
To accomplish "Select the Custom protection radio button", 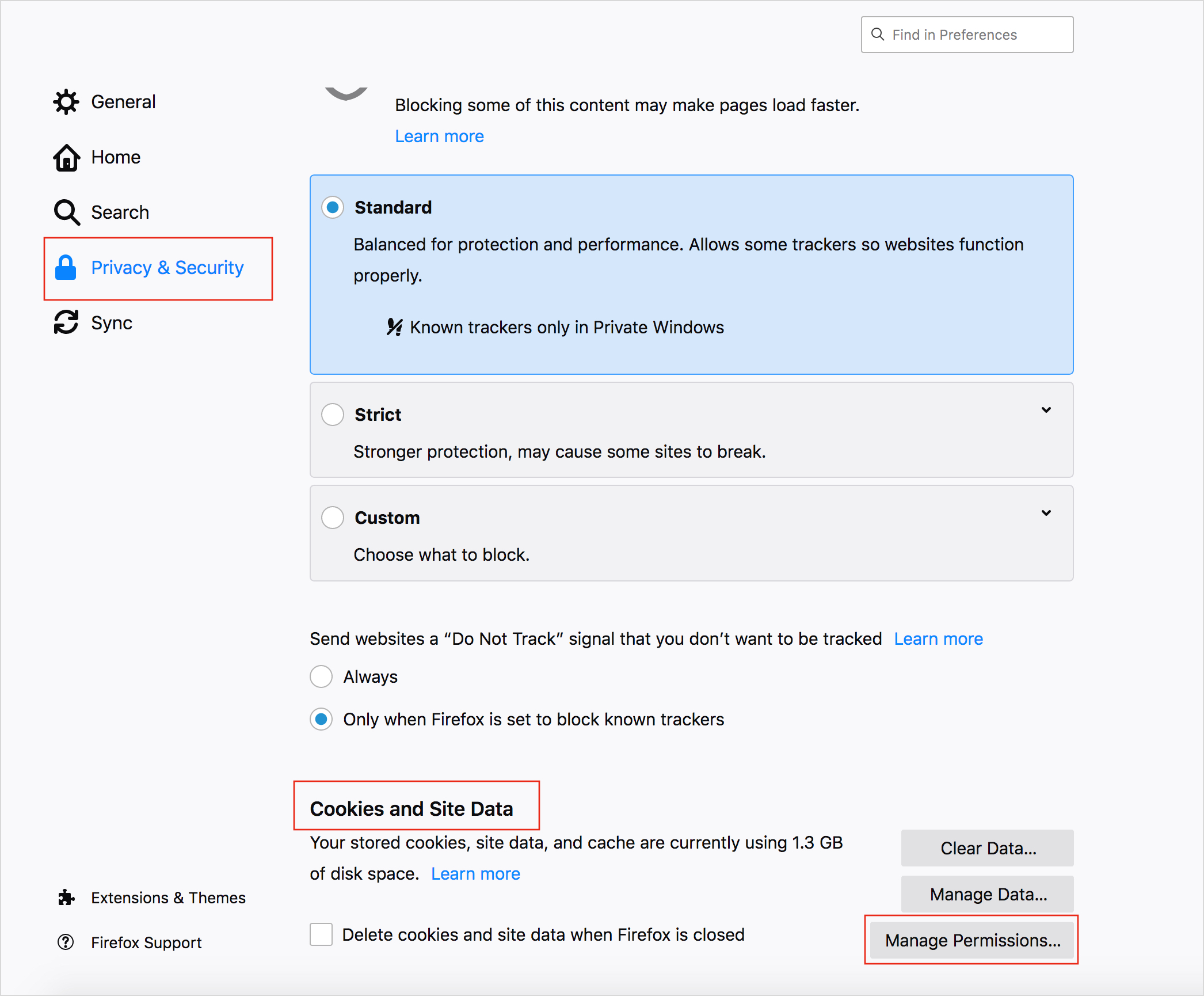I will (333, 518).
